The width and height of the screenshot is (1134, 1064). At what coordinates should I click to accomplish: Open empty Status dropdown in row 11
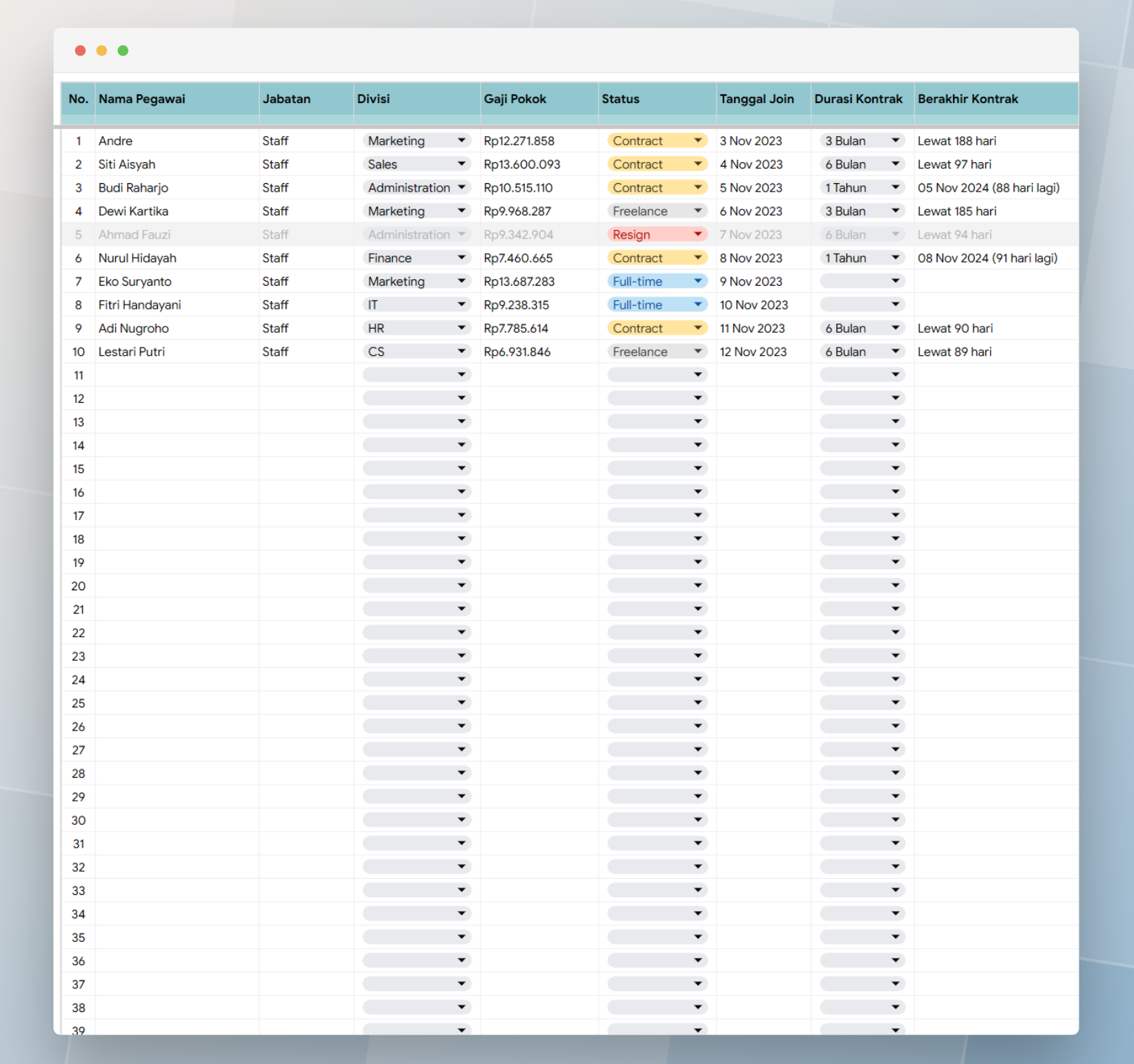(657, 375)
